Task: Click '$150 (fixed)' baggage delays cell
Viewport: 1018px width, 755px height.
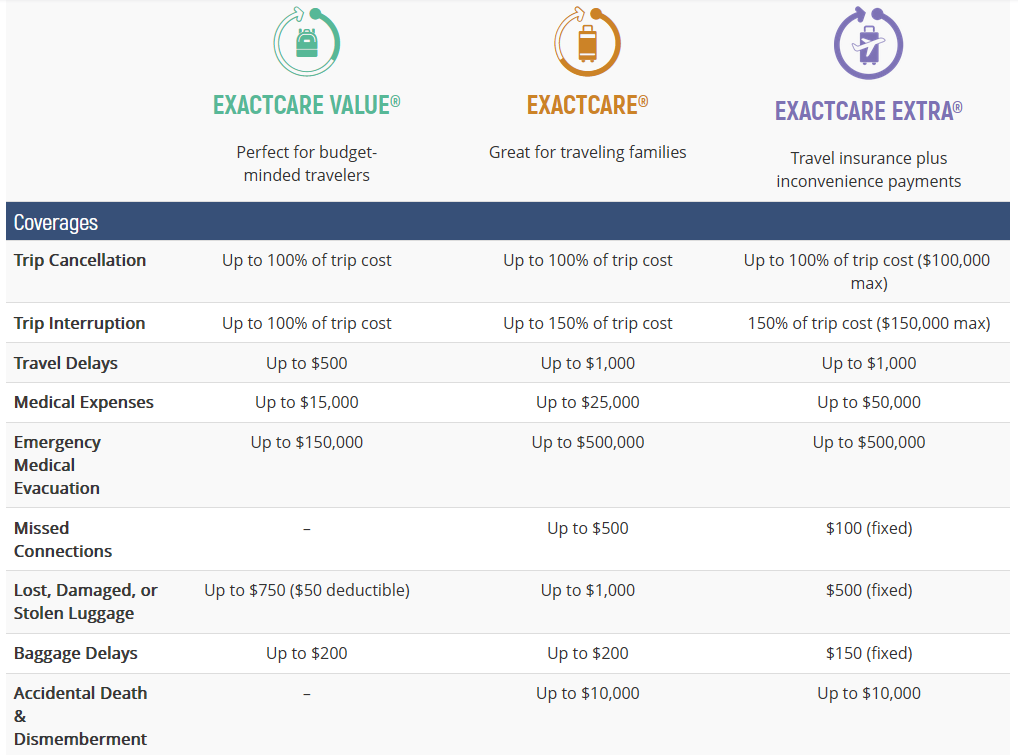Action: pyautogui.click(x=869, y=653)
